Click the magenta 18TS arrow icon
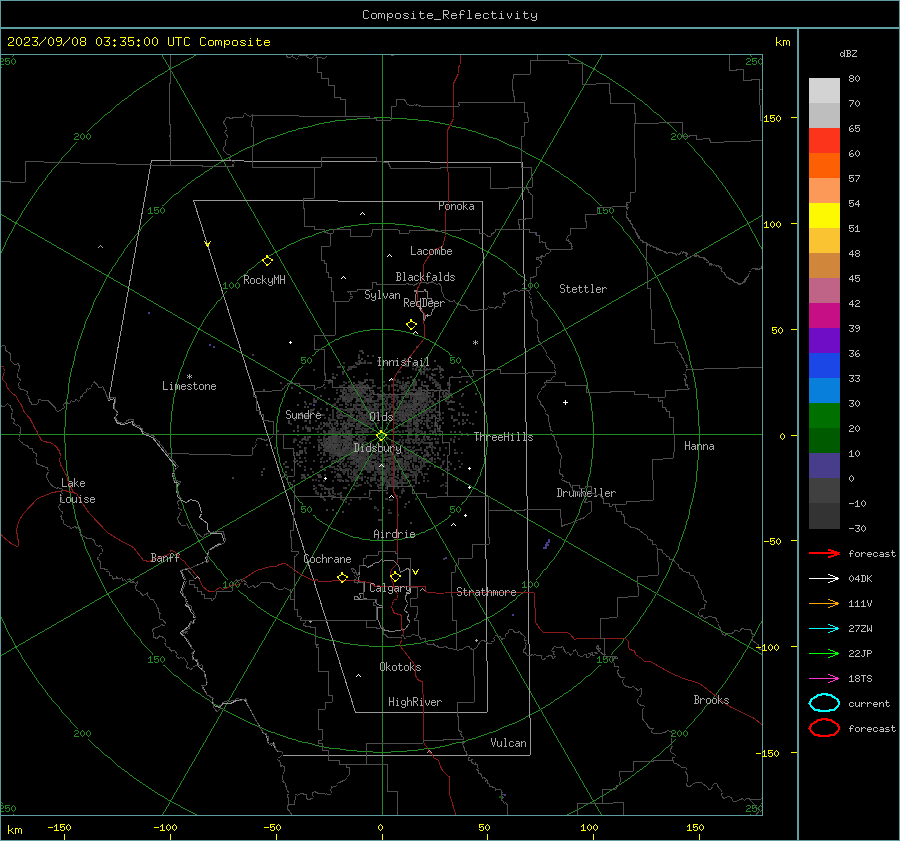 [824, 679]
